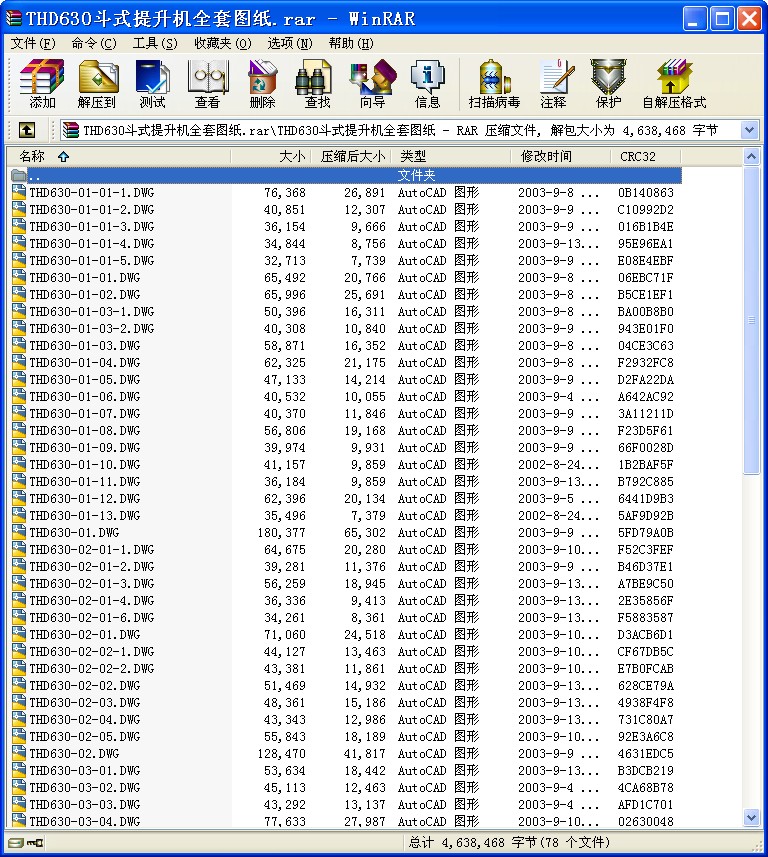Select file THD630-02-01-6.DWG
The height and width of the screenshot is (857, 768).
92,617
